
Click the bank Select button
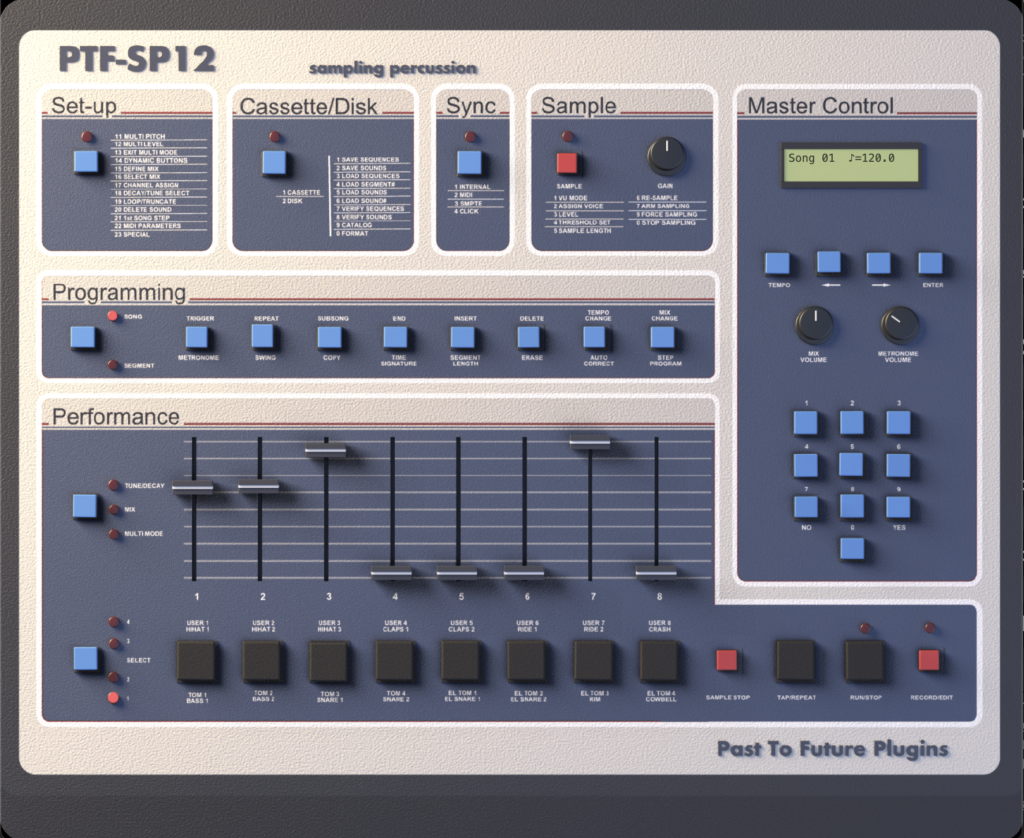pyautogui.click(x=86, y=658)
